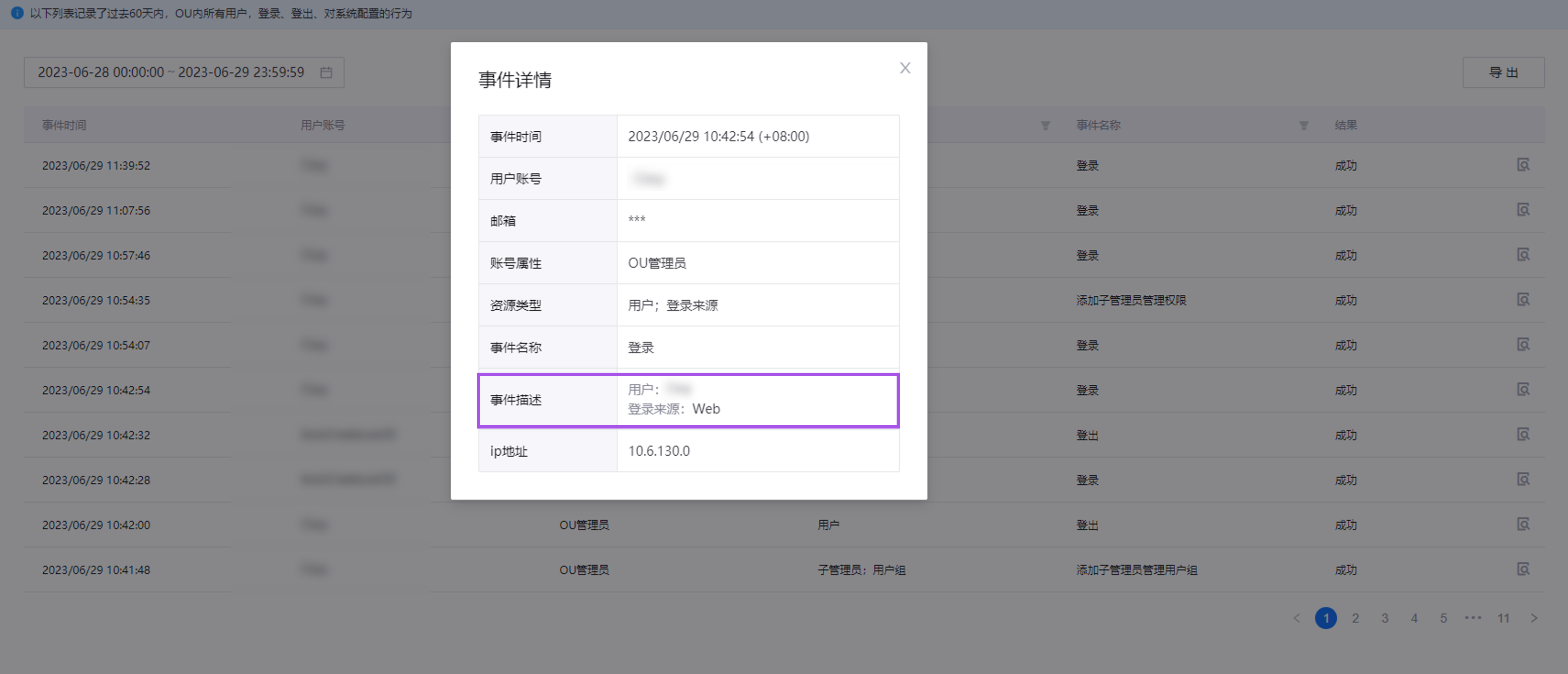
Task: Open detail icon for 11:07:56 event
Action: (1523, 210)
